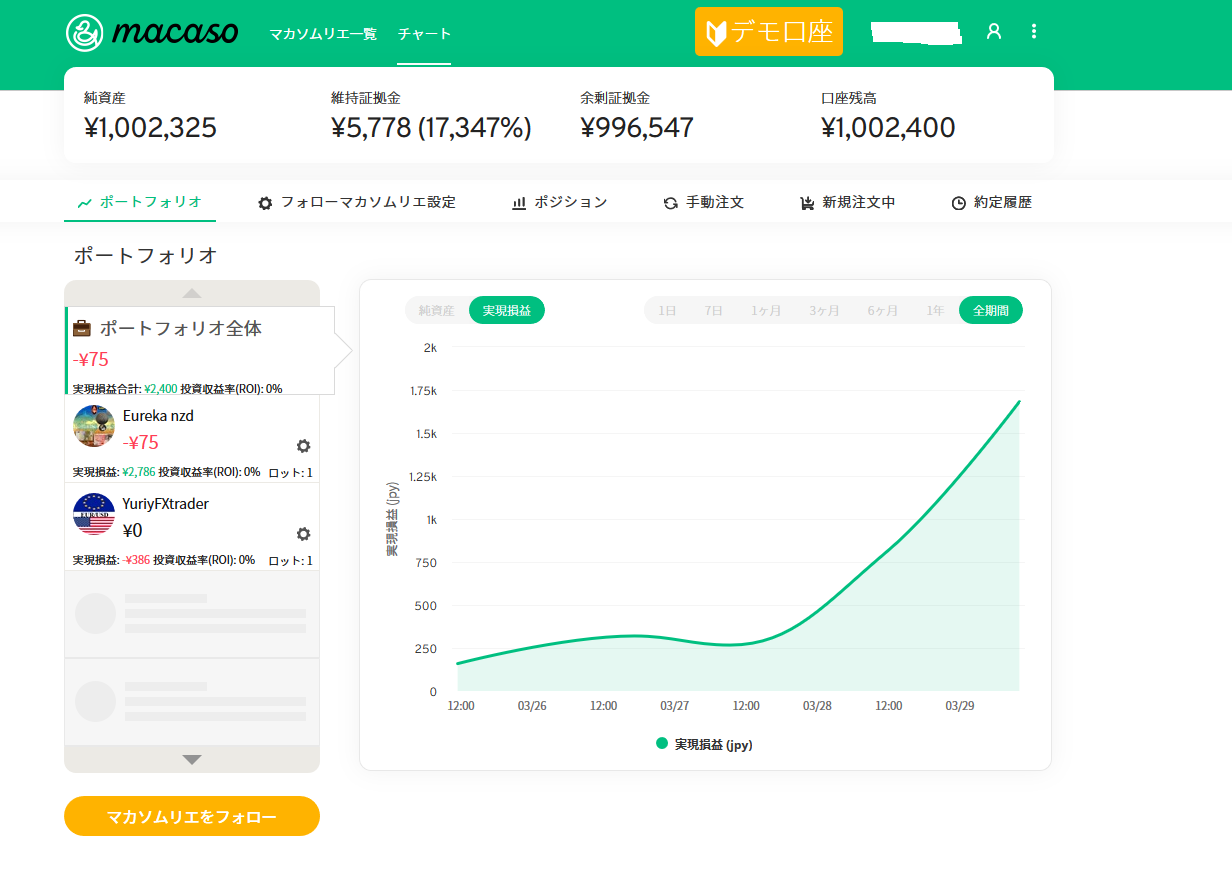Switch chart to 純資産 view
The height and width of the screenshot is (873, 1232).
coord(436,311)
